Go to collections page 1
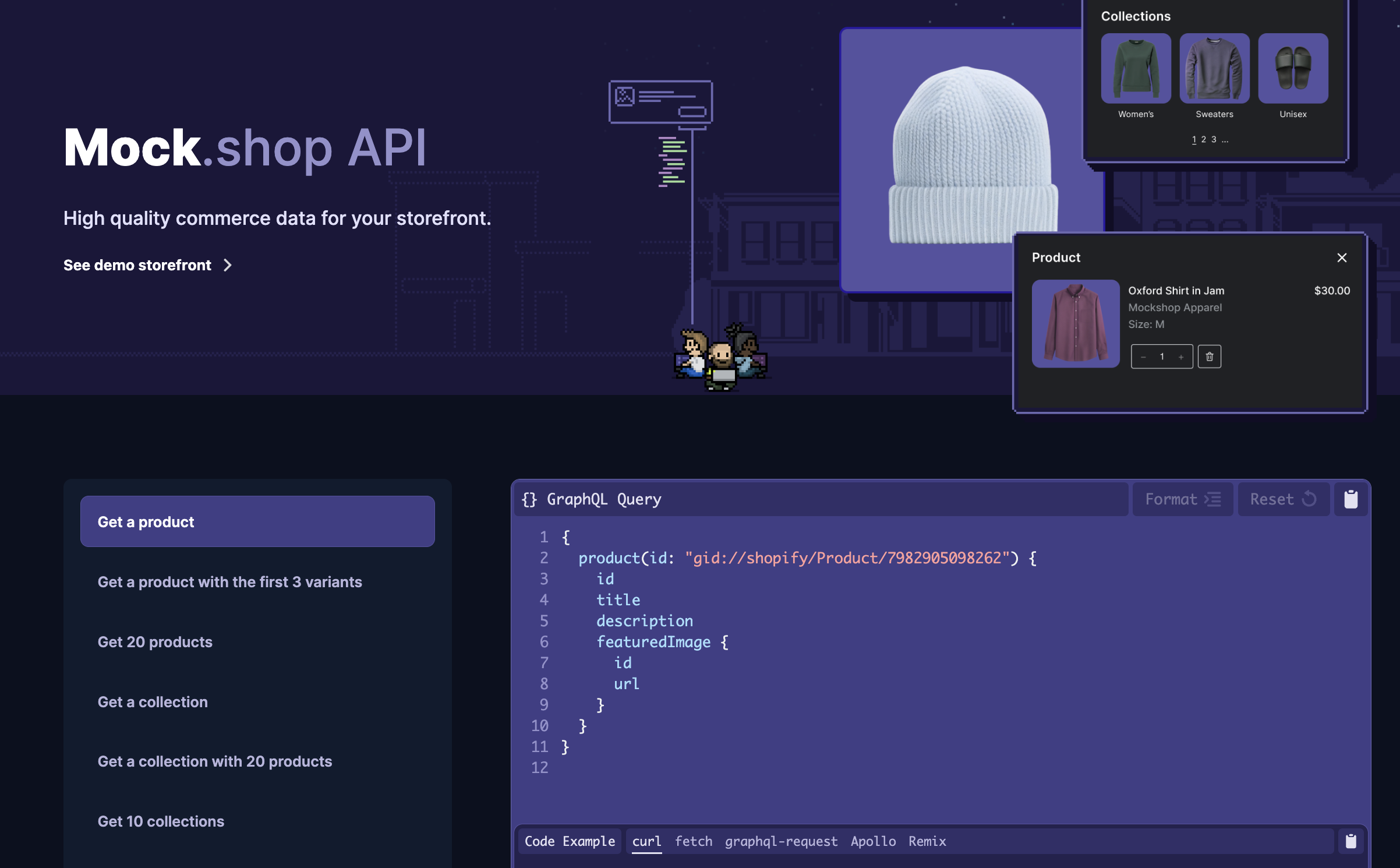Screen dimensions: 1400x868 click(x=1194, y=139)
